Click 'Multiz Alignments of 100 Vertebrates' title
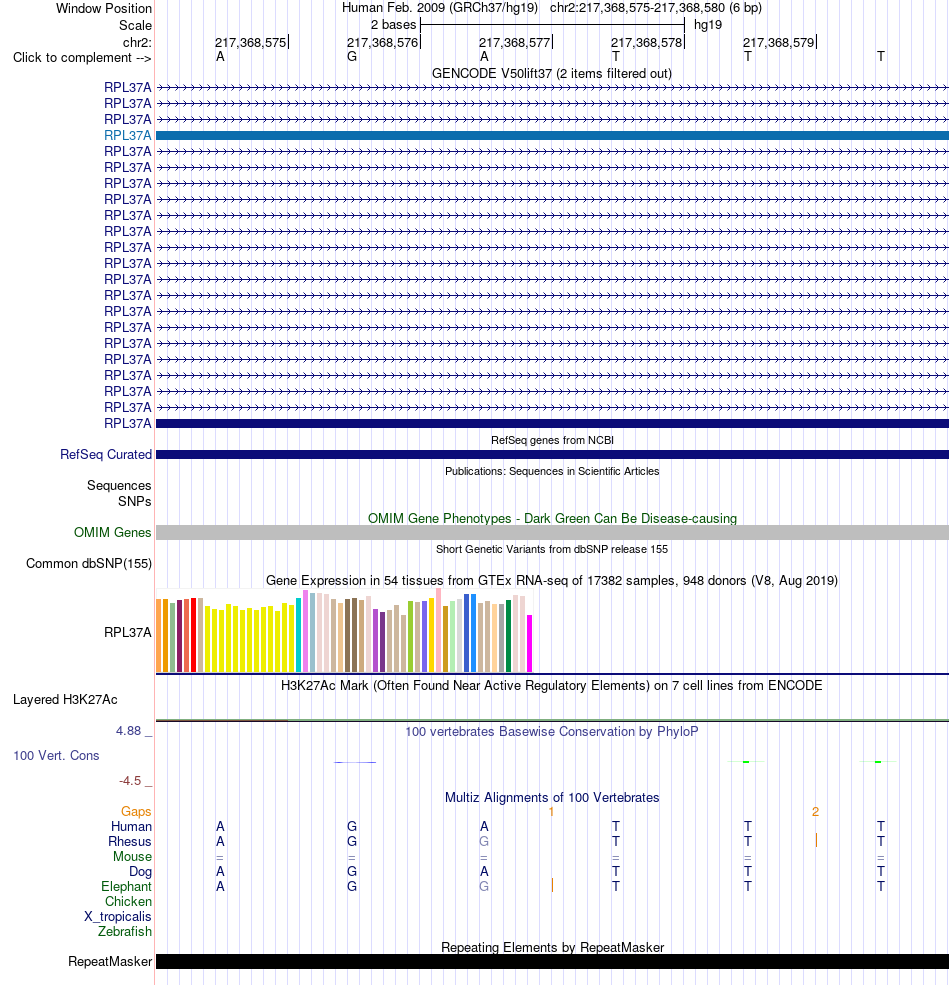The image size is (950, 985). (x=552, y=797)
